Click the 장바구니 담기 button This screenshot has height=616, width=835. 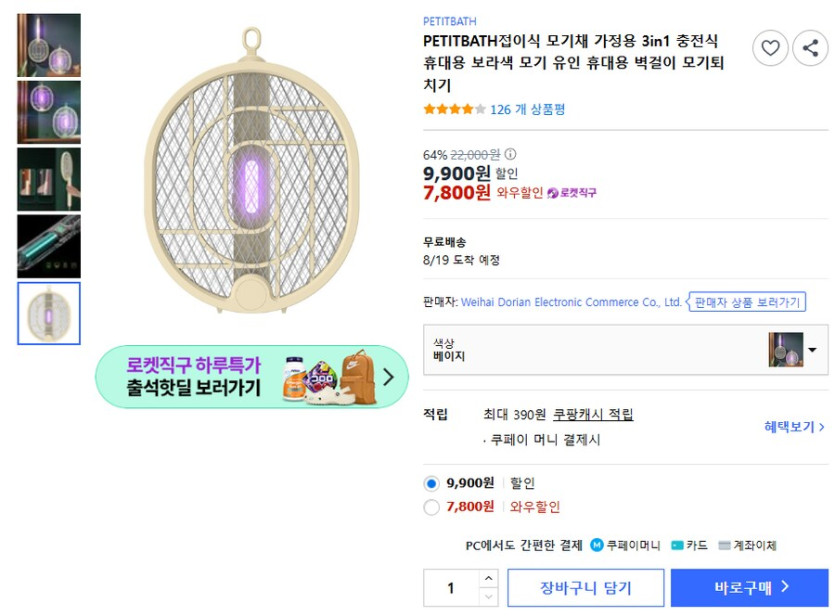[x=586, y=588]
